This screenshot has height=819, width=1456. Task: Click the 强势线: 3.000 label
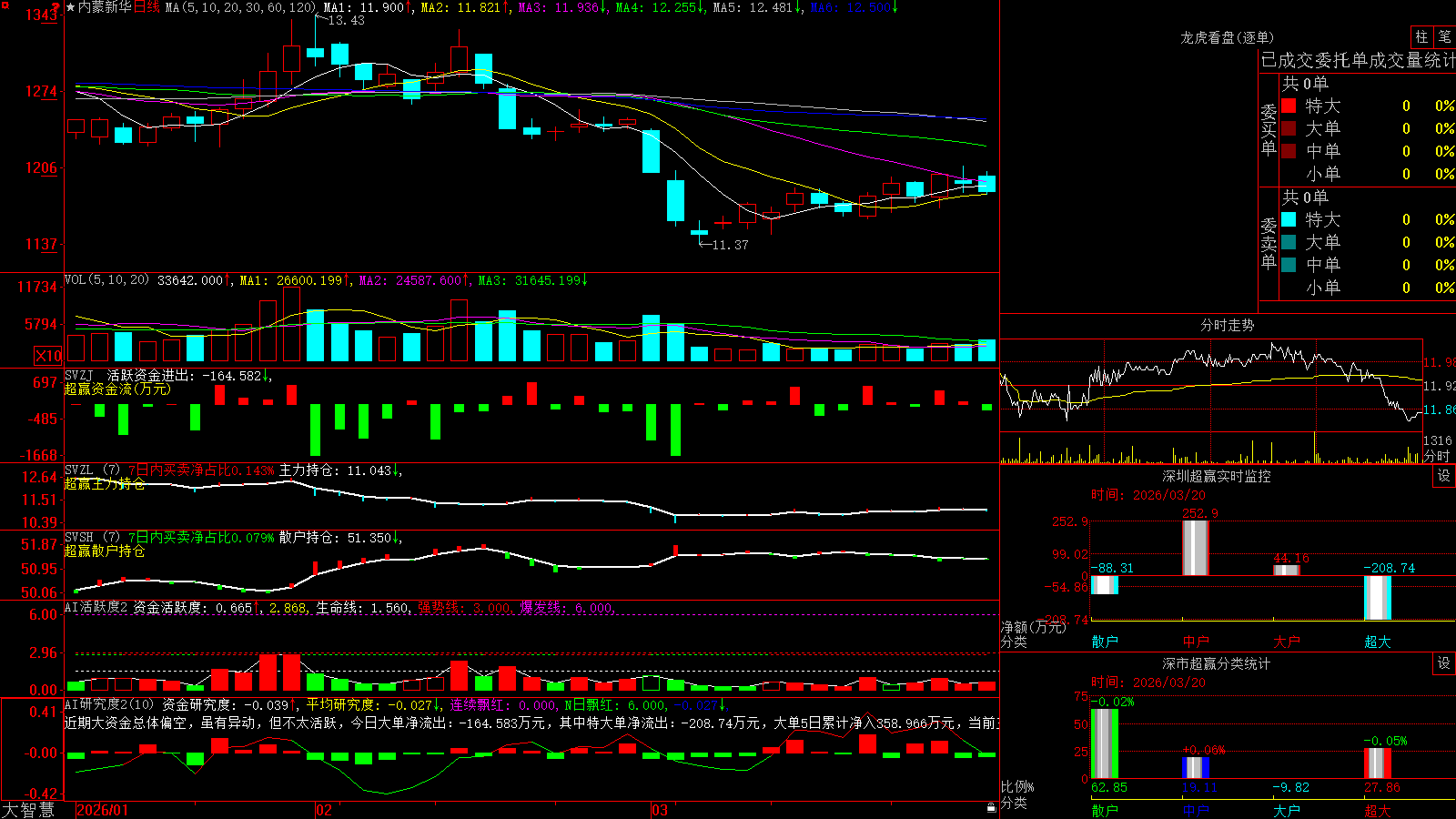tap(464, 608)
